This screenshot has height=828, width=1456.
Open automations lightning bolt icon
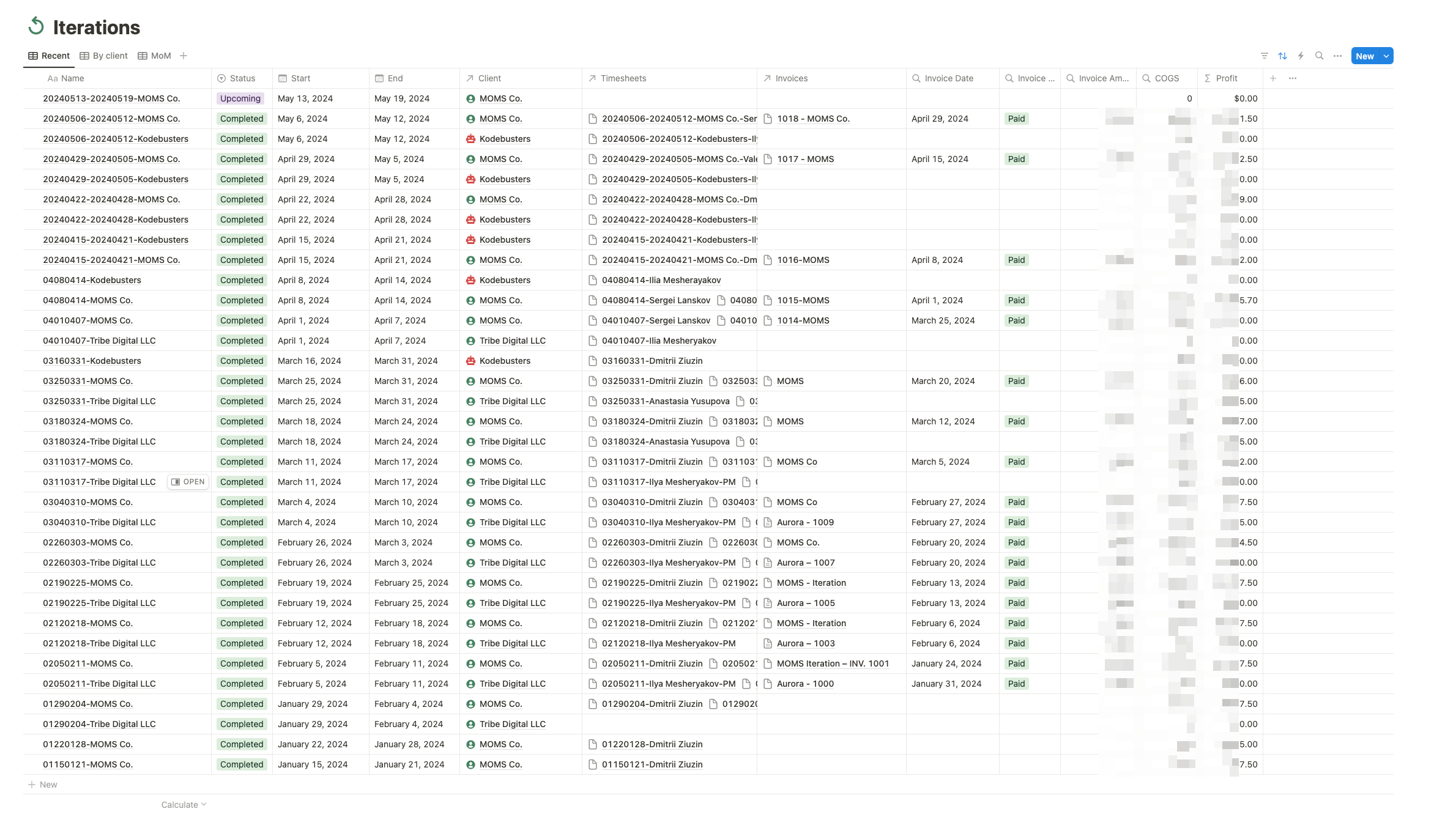tap(1301, 56)
